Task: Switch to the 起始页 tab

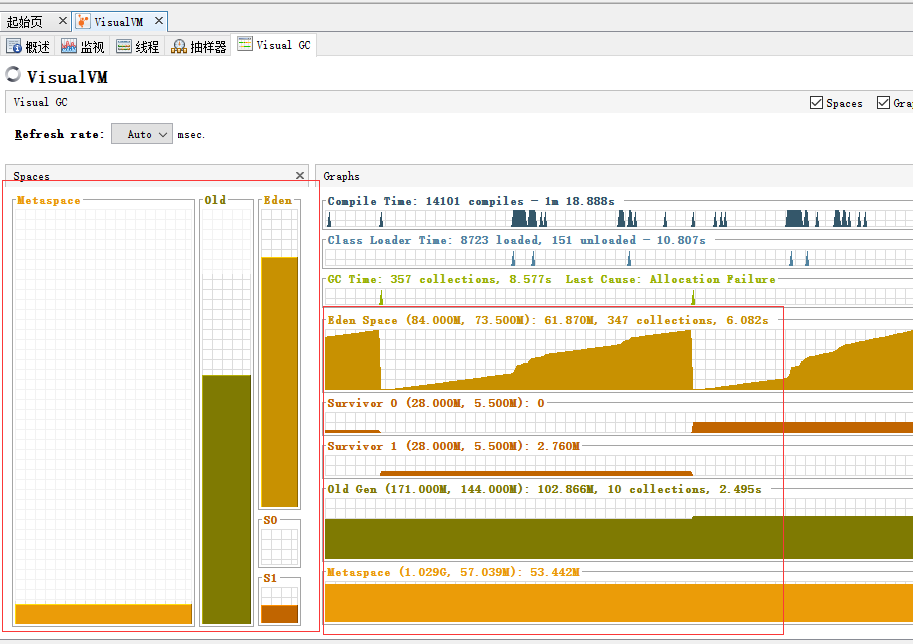Action: pyautogui.click(x=24, y=22)
